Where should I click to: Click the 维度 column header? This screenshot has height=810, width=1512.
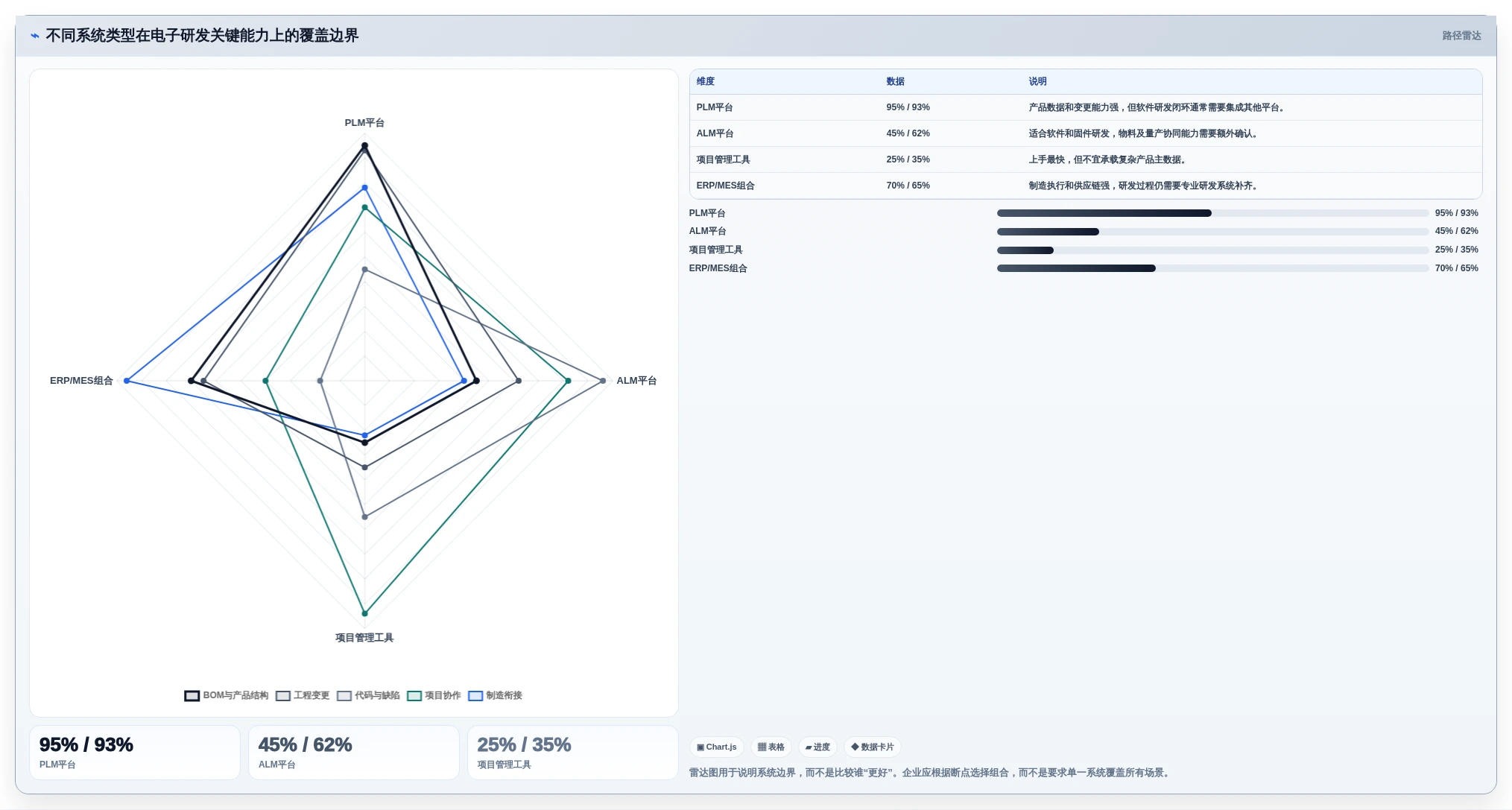point(705,81)
